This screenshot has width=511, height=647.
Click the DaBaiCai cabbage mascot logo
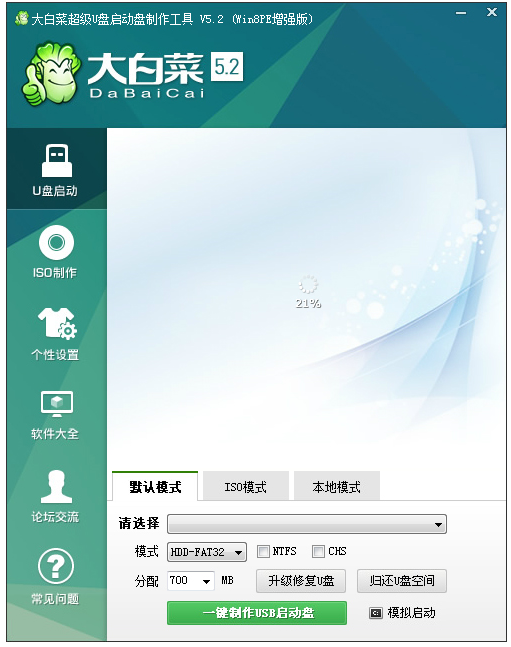(51, 74)
